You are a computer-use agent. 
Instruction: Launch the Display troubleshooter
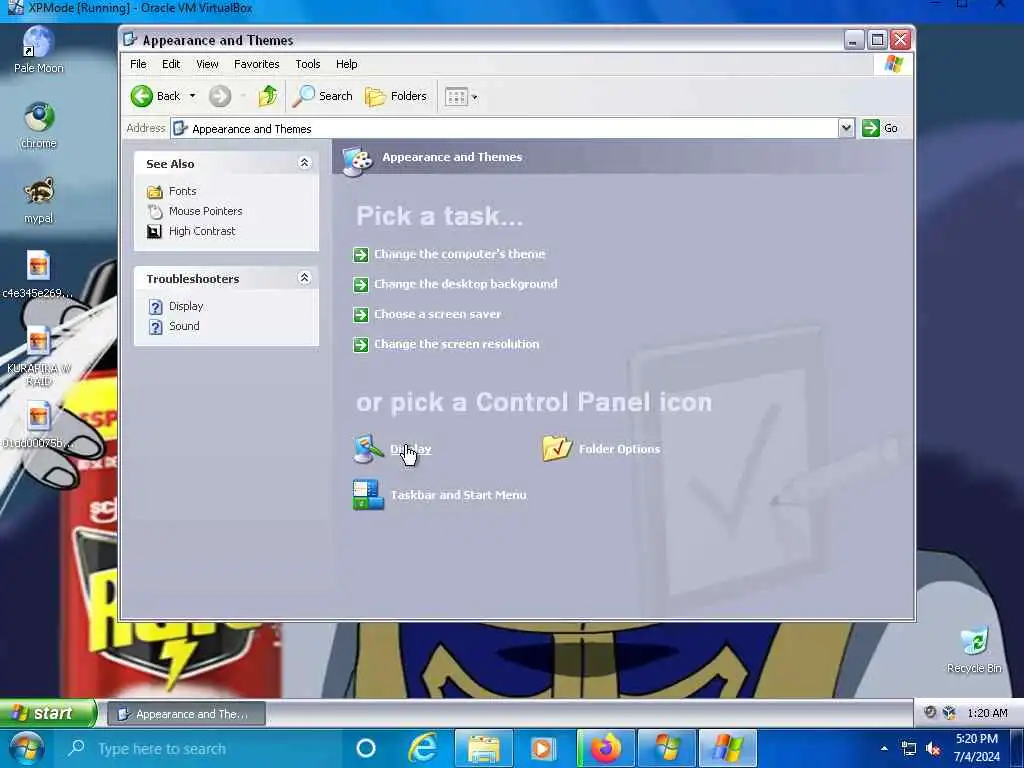coord(185,306)
